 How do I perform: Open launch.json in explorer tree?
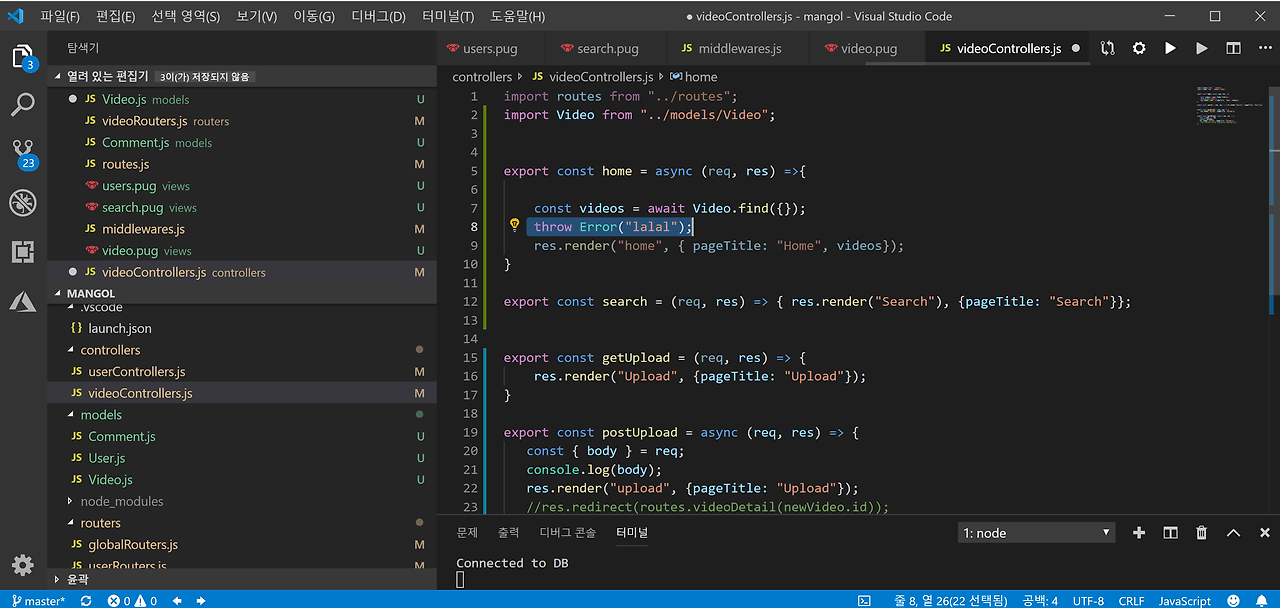point(242,328)
